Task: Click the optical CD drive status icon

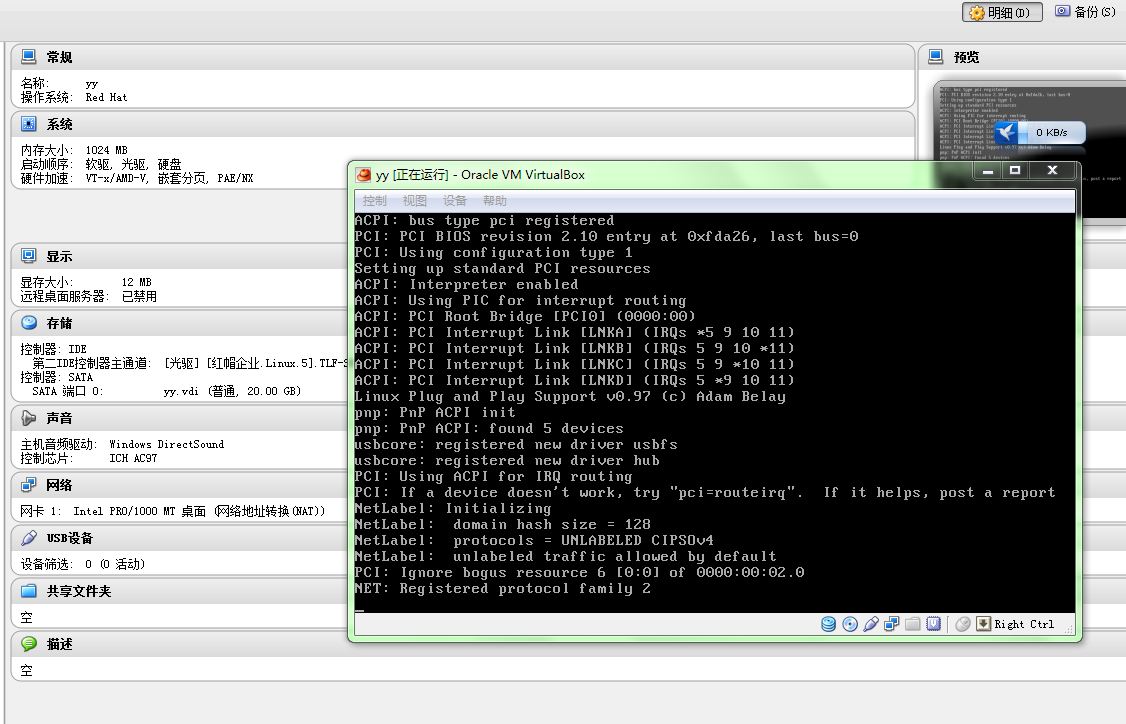Action: 850,624
